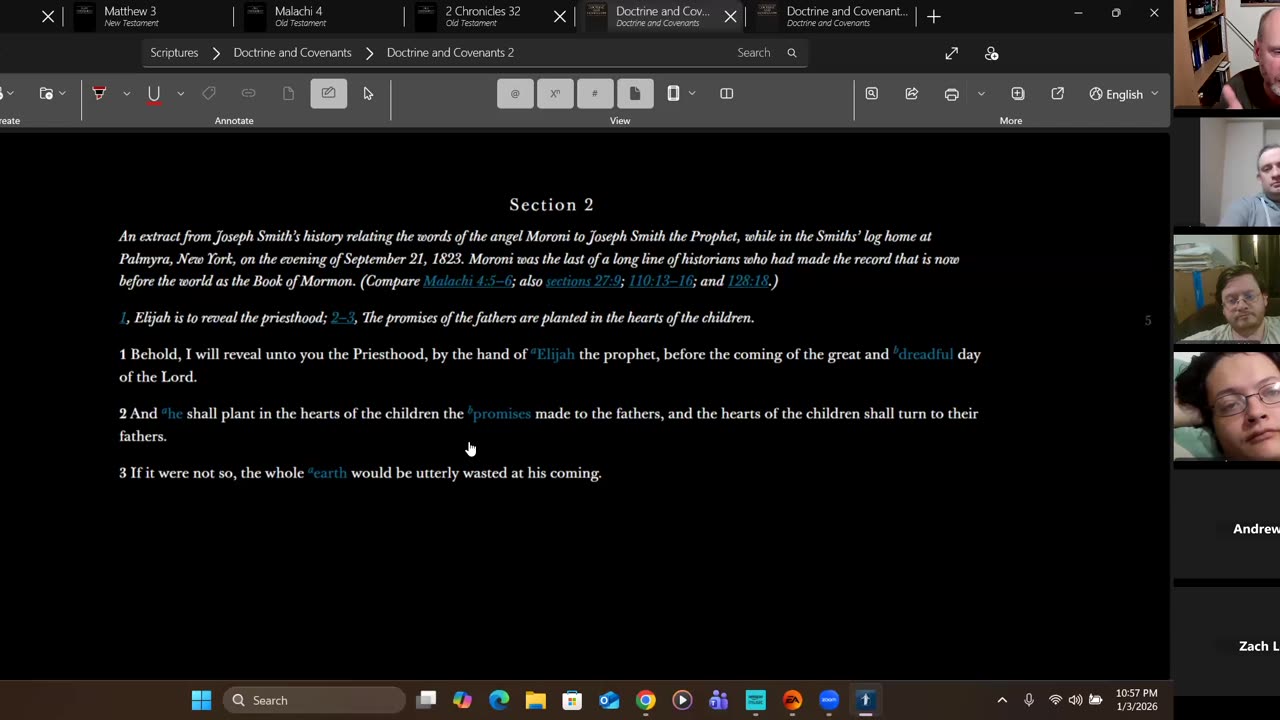Click the folder create icon
This screenshot has width=1280, height=720.
(46, 93)
